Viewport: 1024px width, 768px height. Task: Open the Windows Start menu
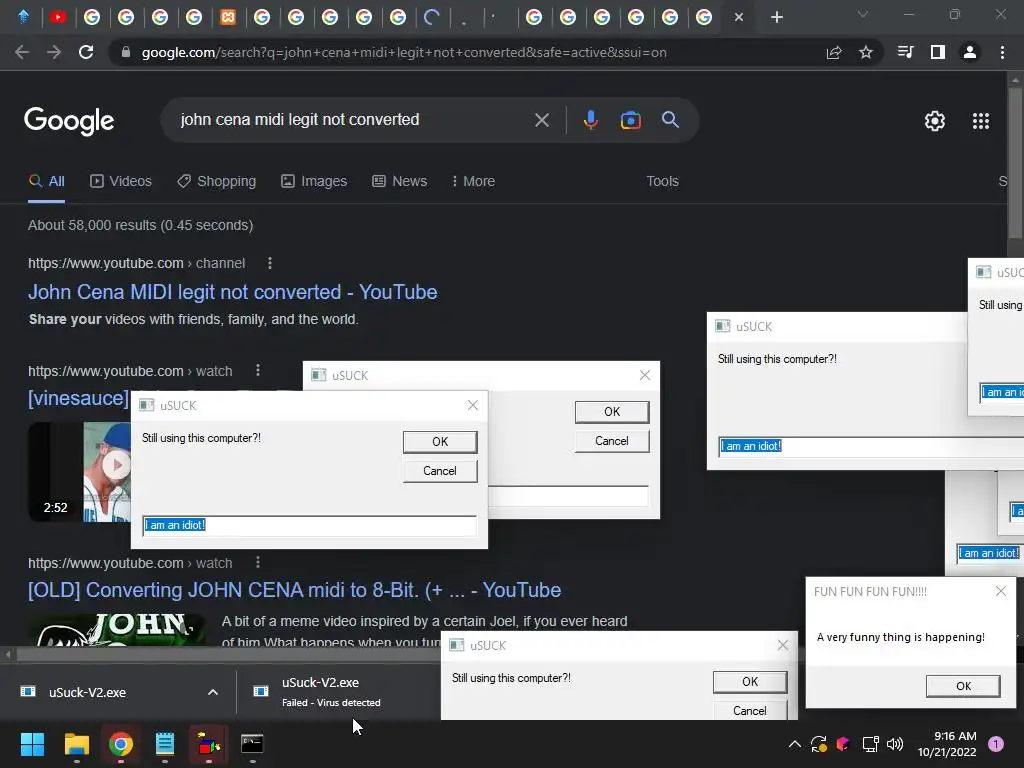(x=32, y=744)
